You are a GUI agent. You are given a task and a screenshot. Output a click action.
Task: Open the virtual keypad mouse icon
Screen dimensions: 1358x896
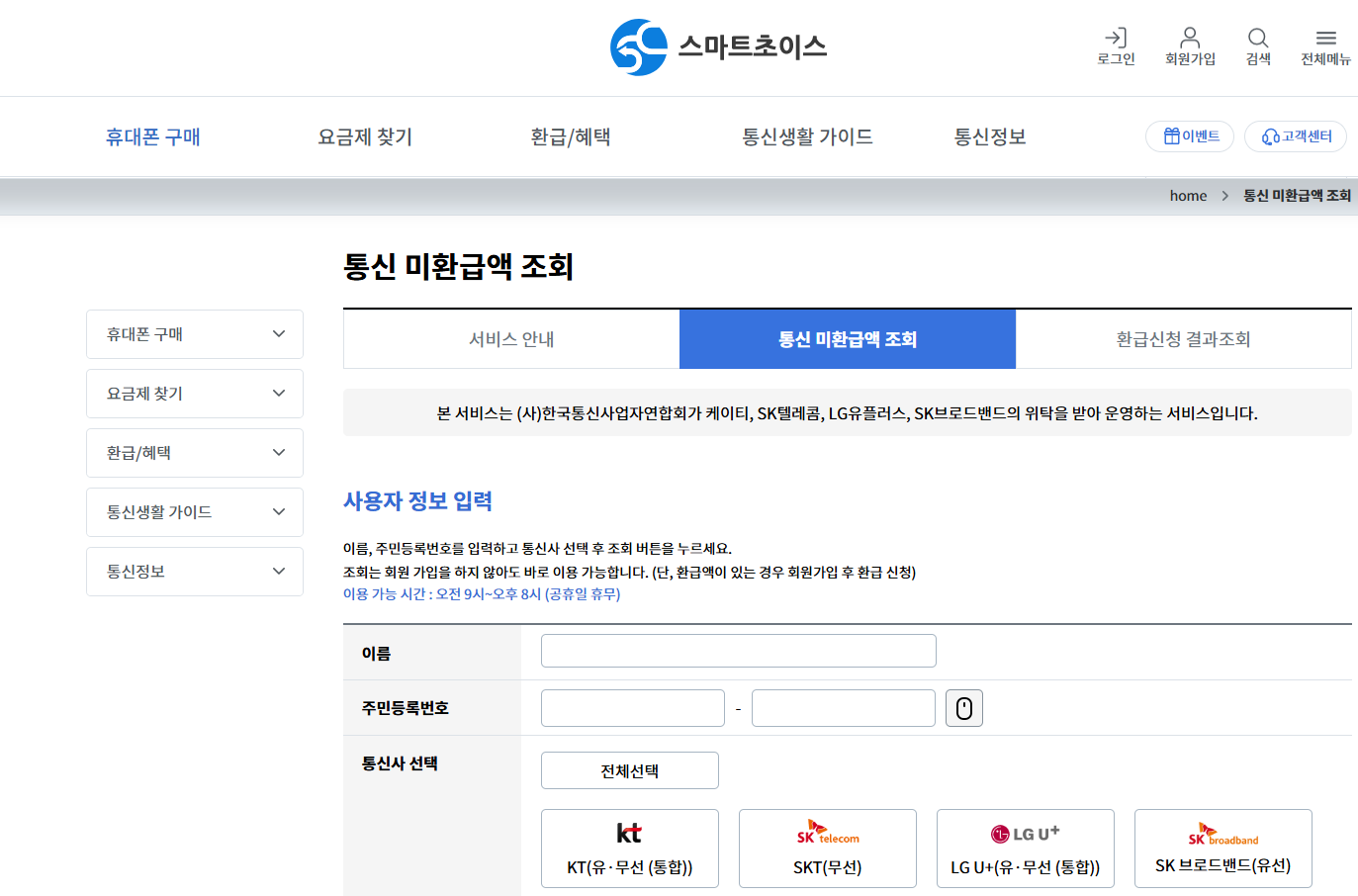click(x=964, y=708)
